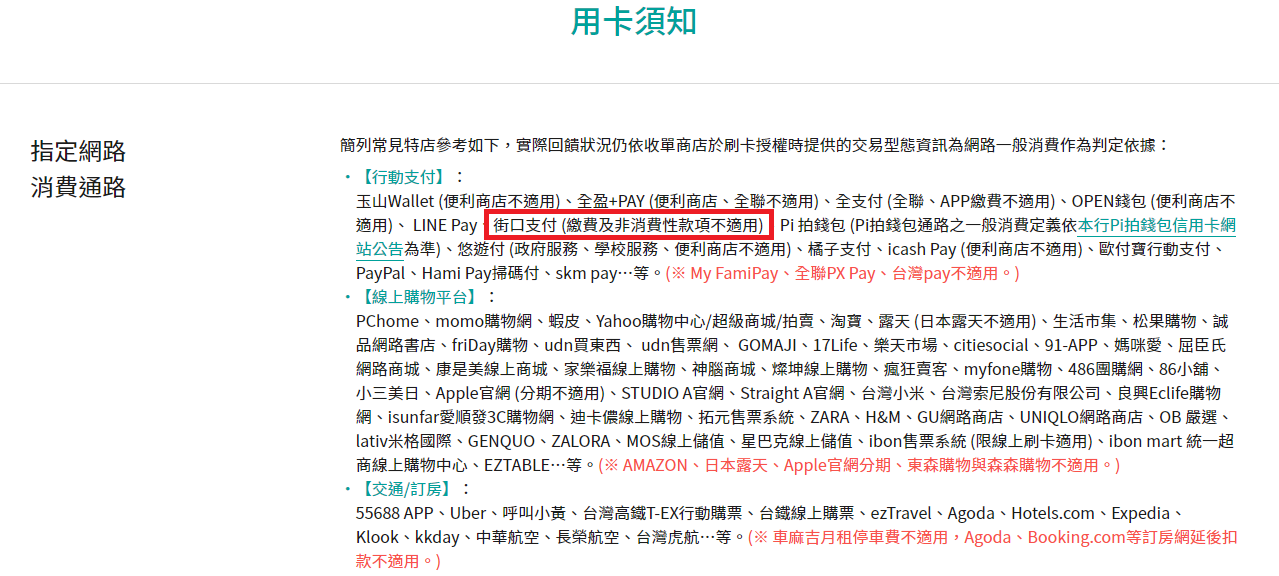Select the 長榮航空 entry
The width and height of the screenshot is (1279, 576).
[589, 537]
